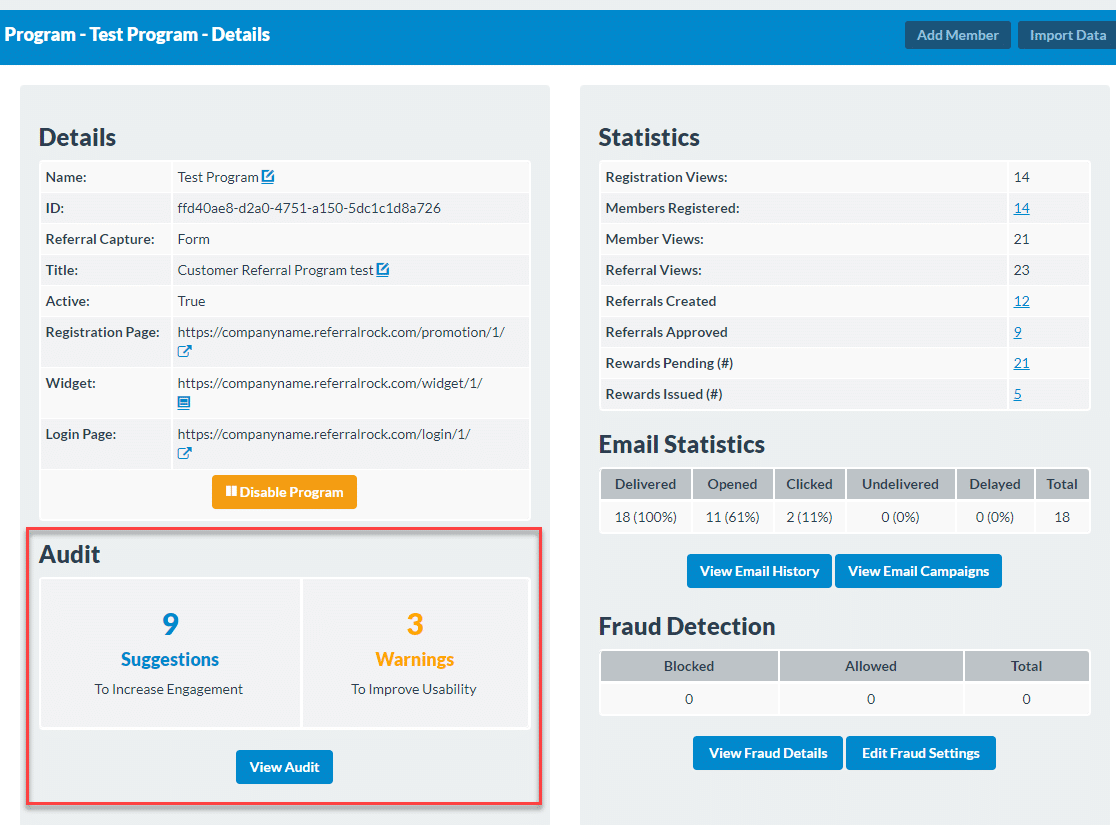This screenshot has height=825, width=1116.
Task: Select the 3 Warnings audit tile
Action: coord(416,653)
